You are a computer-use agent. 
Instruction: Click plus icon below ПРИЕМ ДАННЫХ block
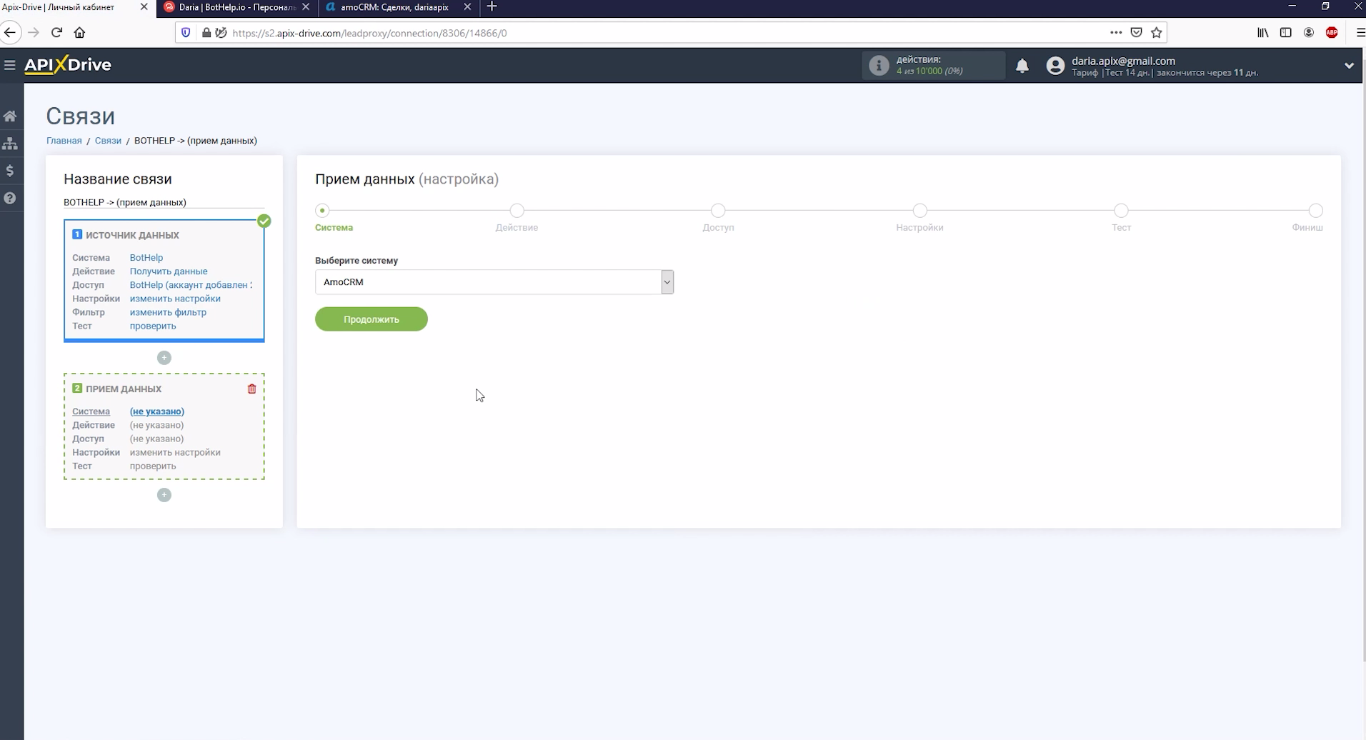coord(164,495)
